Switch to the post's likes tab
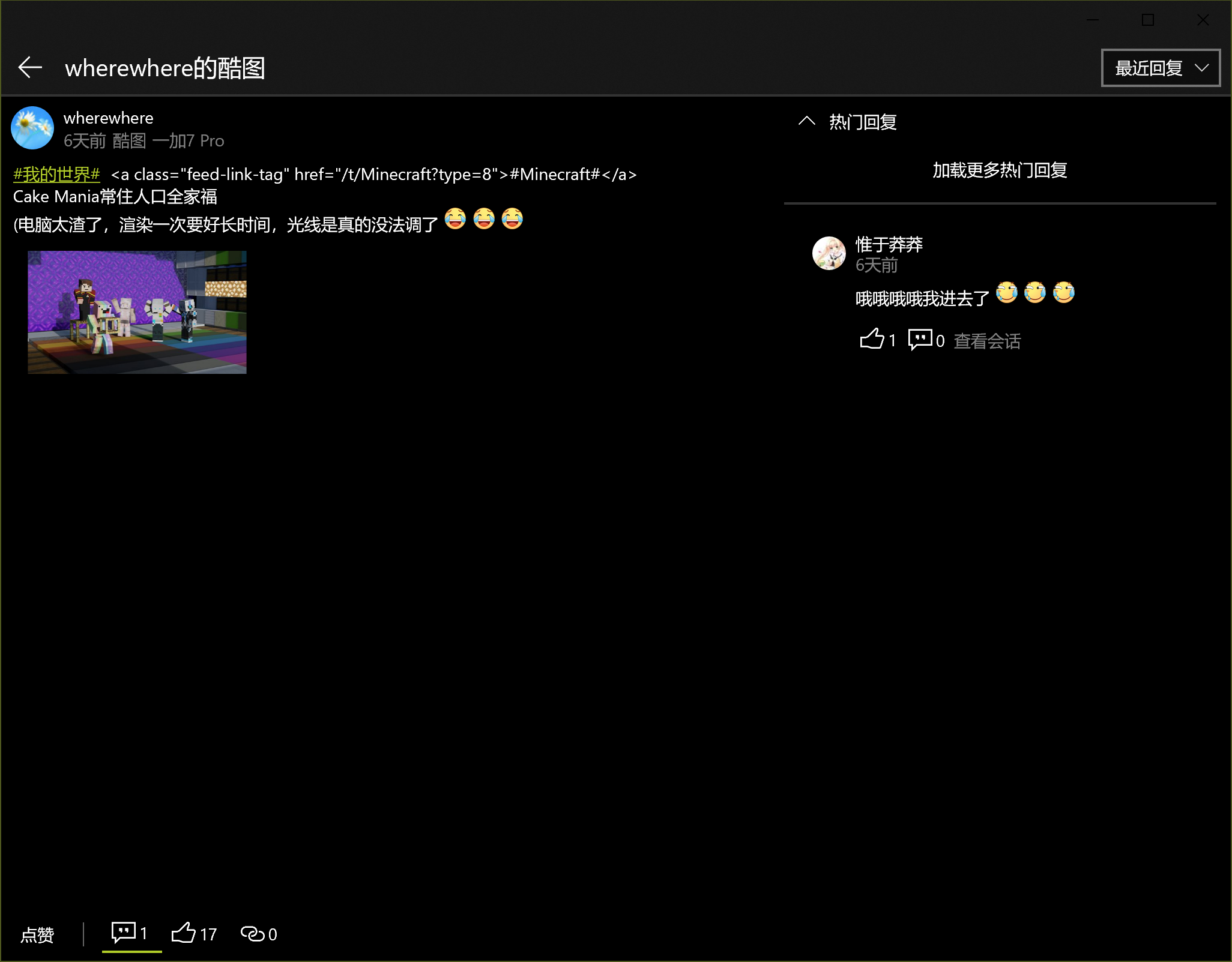 pyautogui.click(x=193, y=934)
